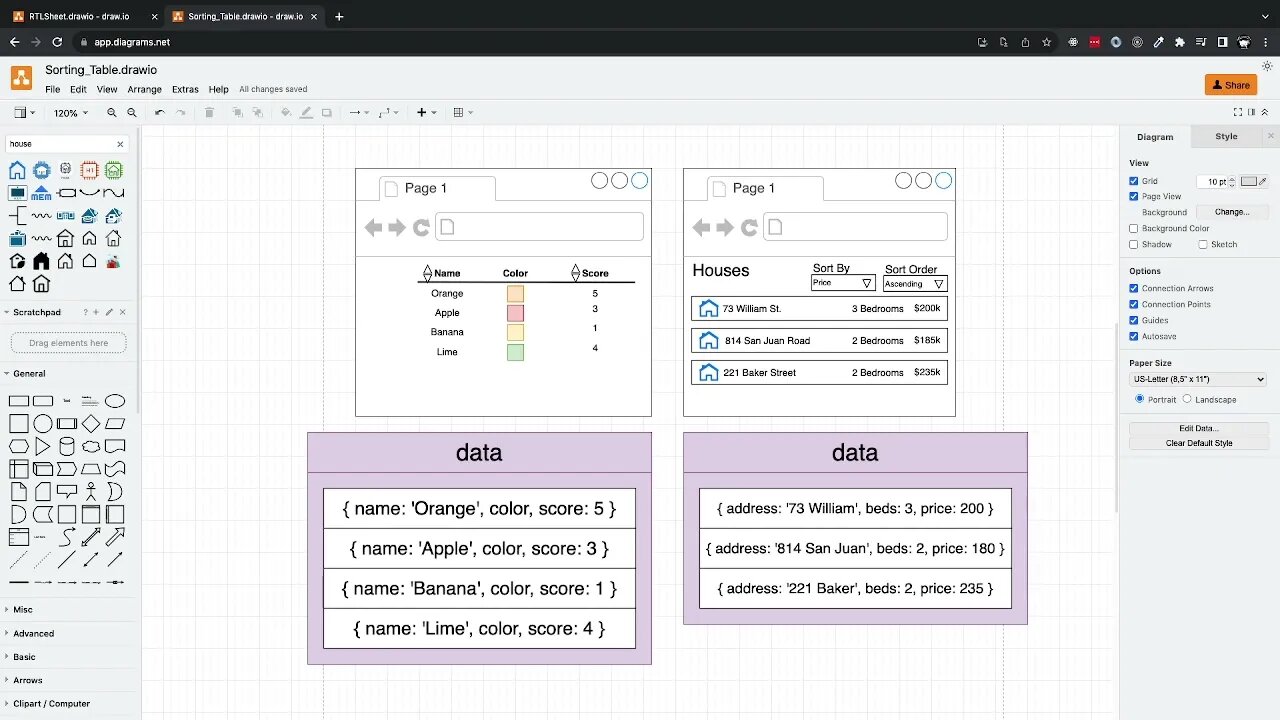Click the Zoom In magnifier icon
1280x720 pixels.
tap(112, 113)
